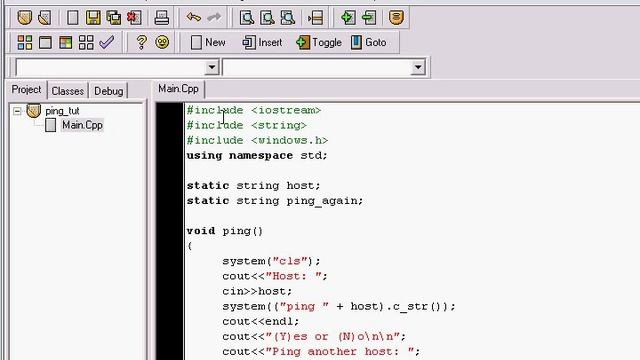Viewport: 640px width, 360px height.
Task: Click inside the second combo box field
Action: 318,67
